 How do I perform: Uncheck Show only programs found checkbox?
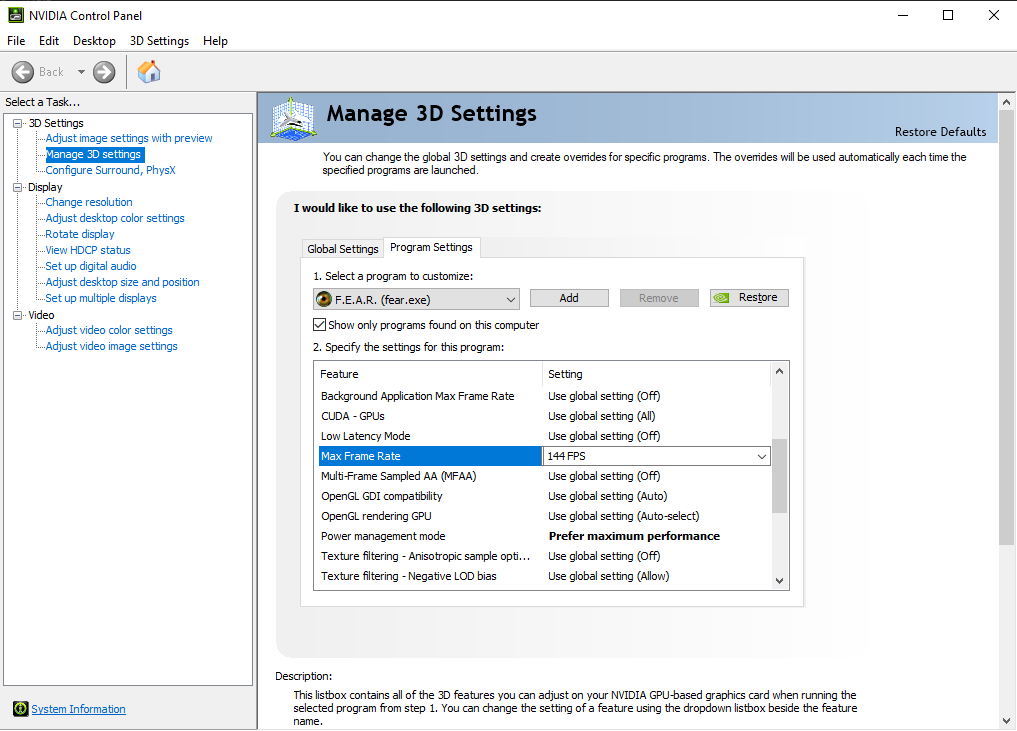pyautogui.click(x=320, y=325)
